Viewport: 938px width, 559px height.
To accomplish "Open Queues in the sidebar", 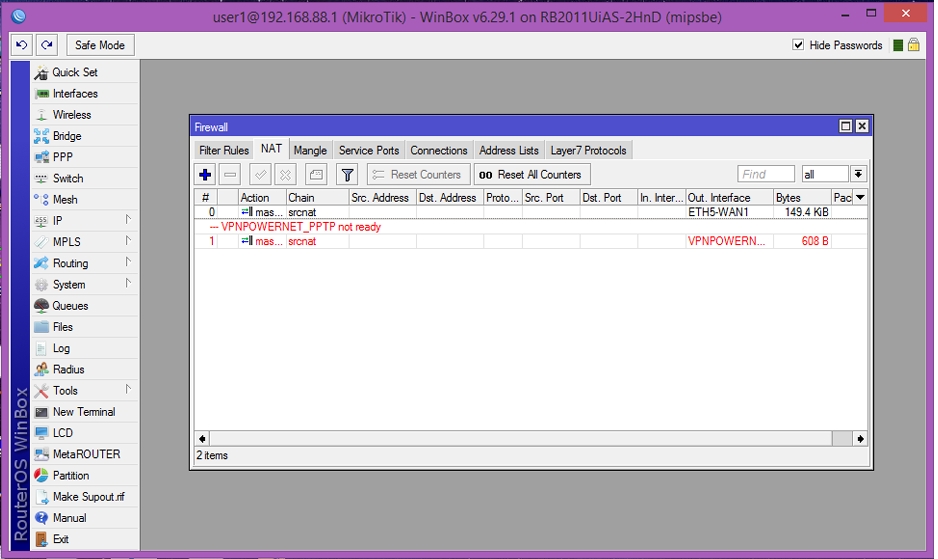I will 70,306.
